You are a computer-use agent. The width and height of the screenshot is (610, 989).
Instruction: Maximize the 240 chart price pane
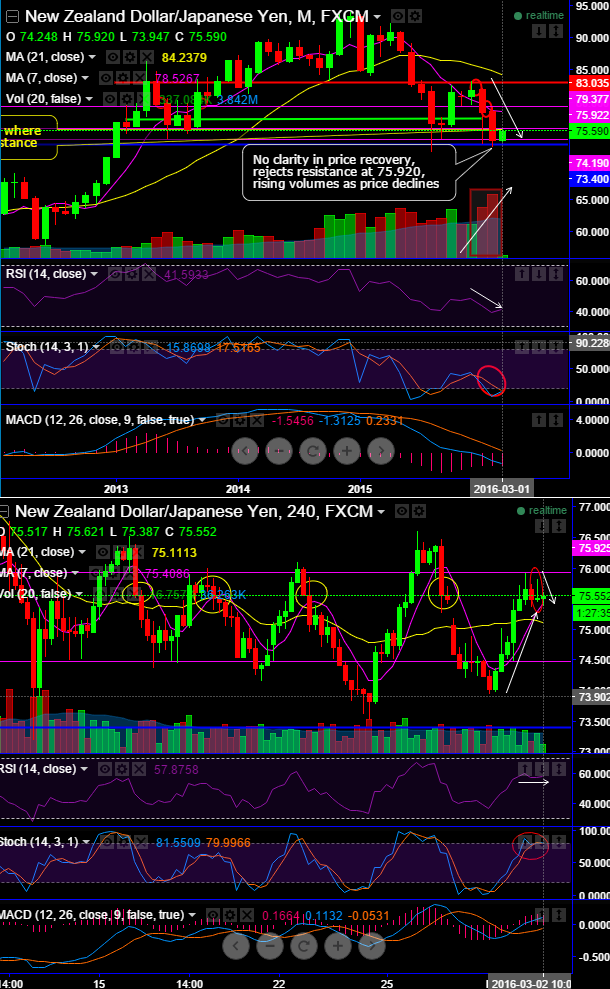pyautogui.click(x=559, y=525)
